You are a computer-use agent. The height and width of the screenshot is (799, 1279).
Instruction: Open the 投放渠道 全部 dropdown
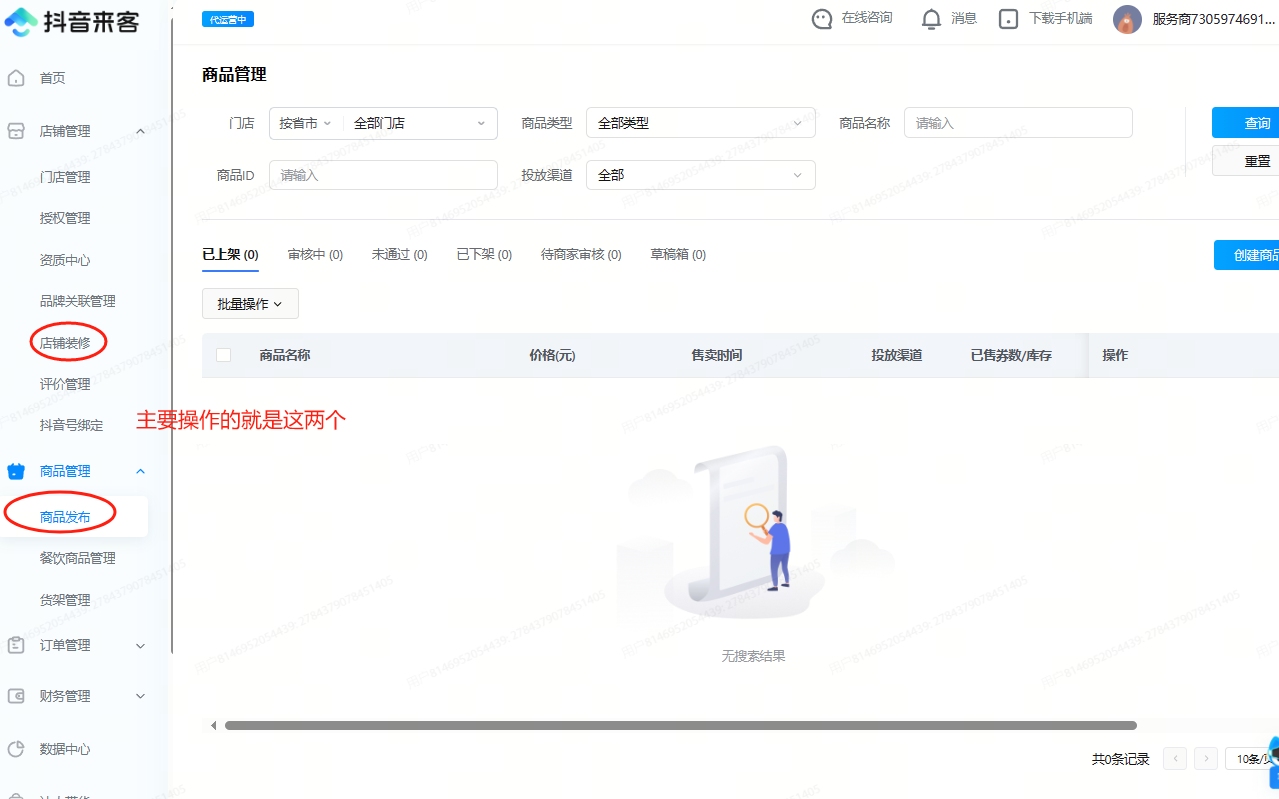pyautogui.click(x=700, y=175)
